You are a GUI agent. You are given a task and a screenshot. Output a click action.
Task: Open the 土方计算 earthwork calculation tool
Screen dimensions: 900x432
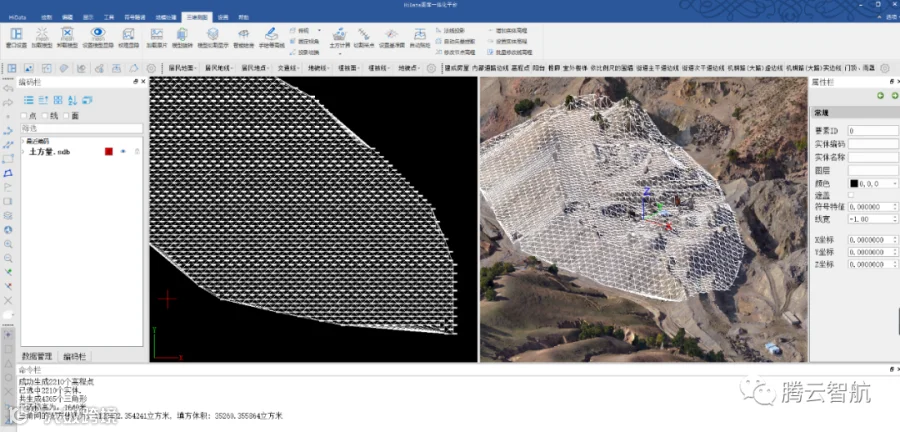[339, 37]
